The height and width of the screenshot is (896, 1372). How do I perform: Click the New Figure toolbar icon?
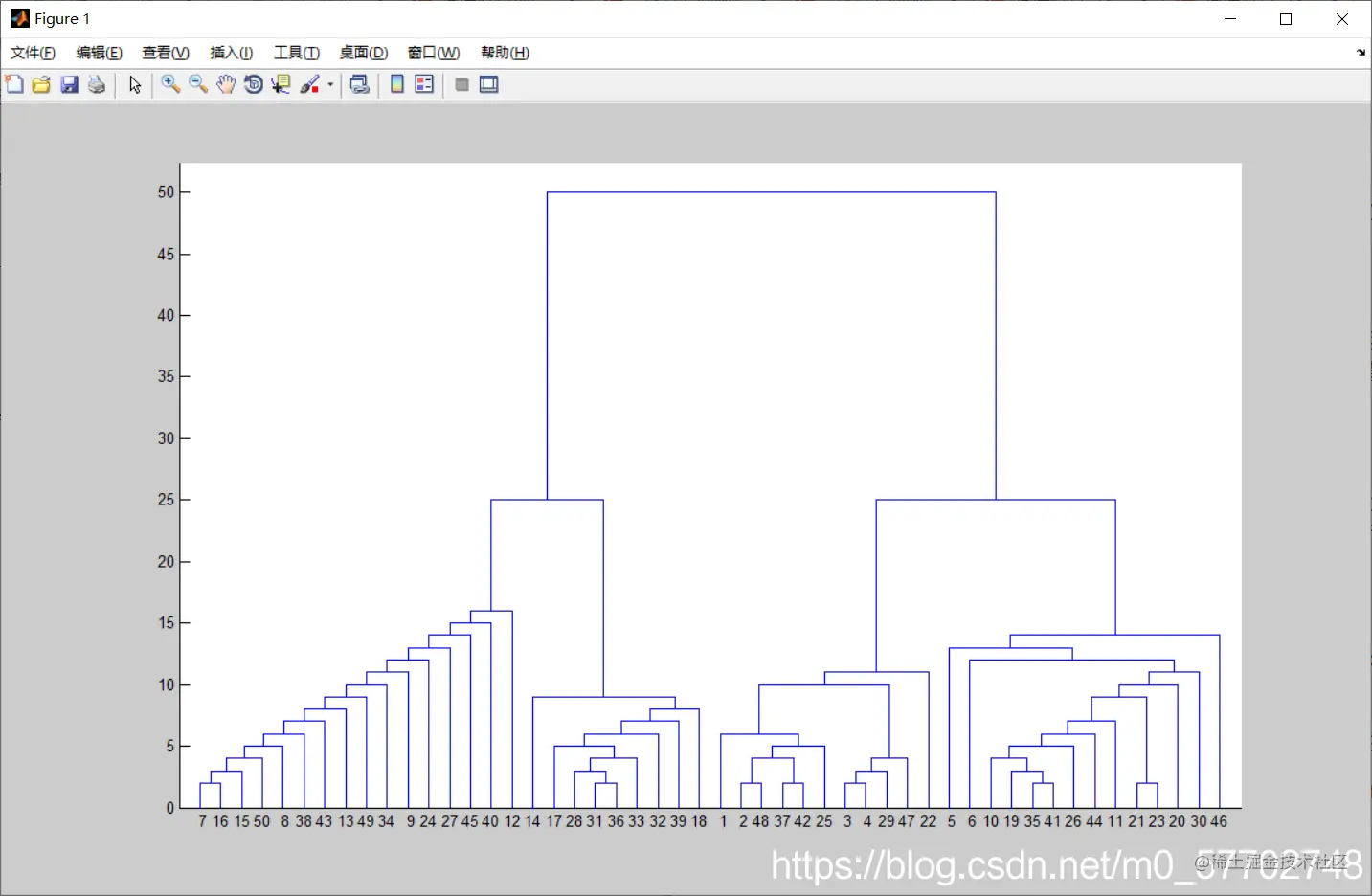pyautogui.click(x=14, y=84)
